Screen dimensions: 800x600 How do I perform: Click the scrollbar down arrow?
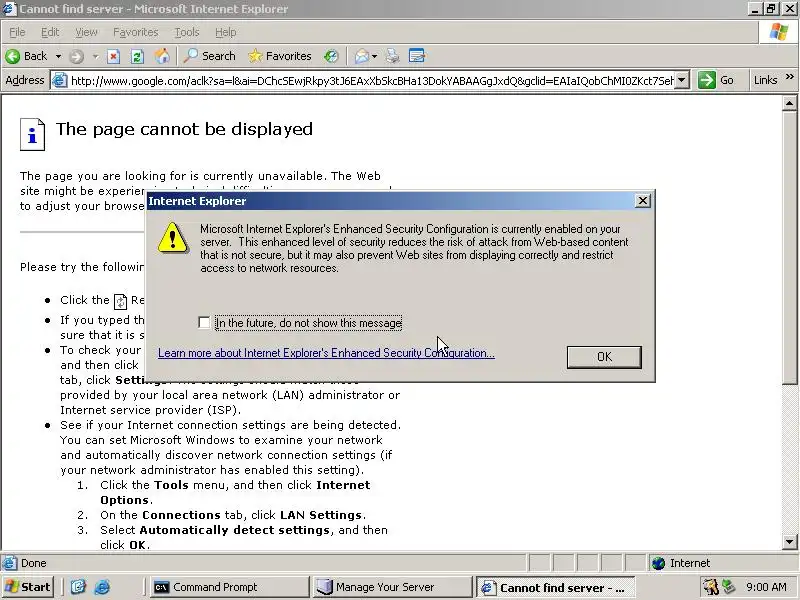coord(789,542)
